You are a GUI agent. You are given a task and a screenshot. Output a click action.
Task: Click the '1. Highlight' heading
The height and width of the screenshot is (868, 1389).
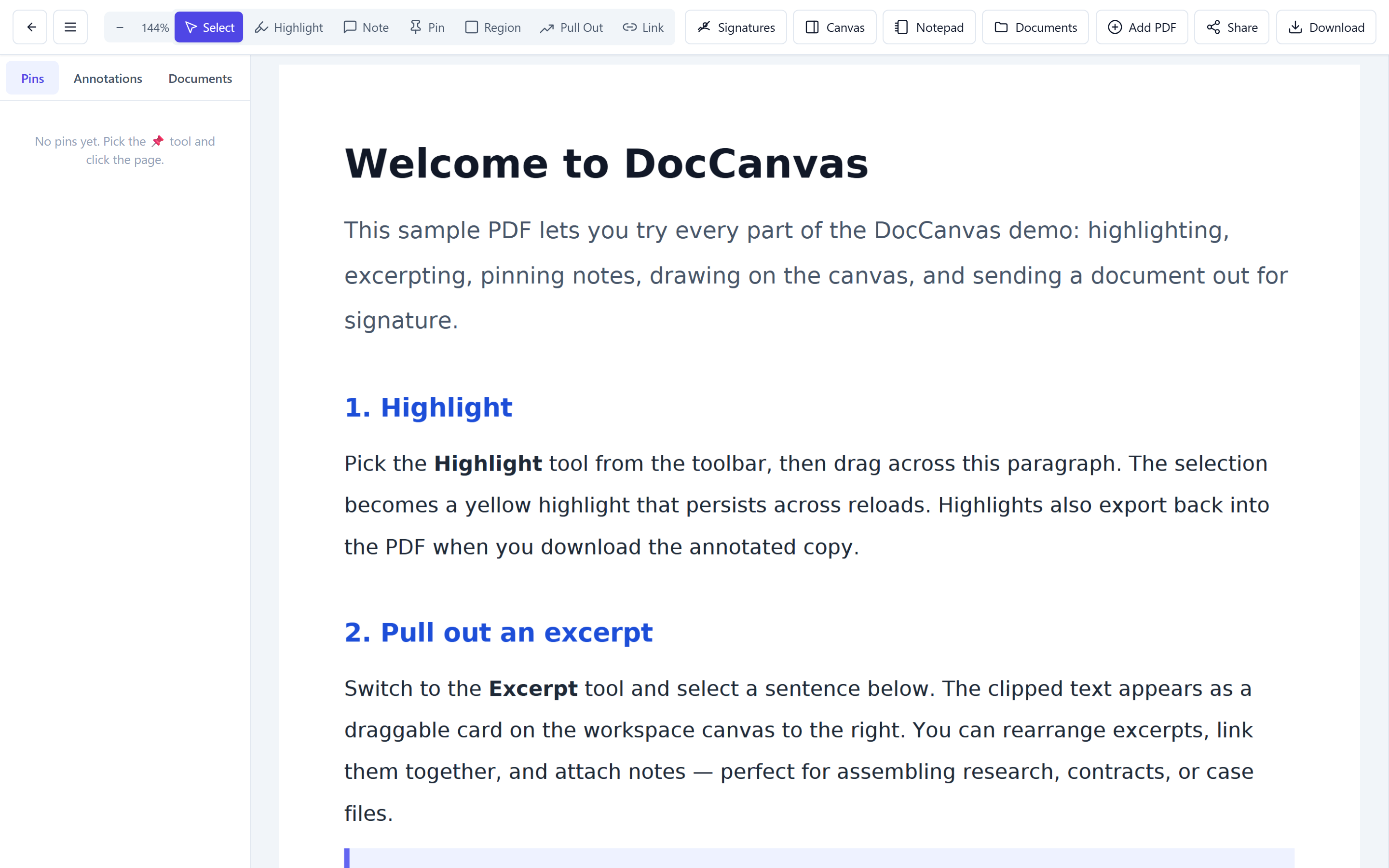[428, 407]
